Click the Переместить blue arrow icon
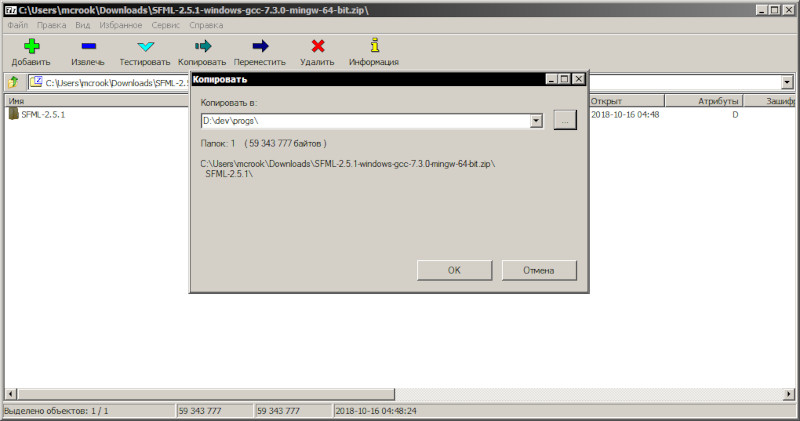This screenshot has height=421, width=800. (x=260, y=46)
